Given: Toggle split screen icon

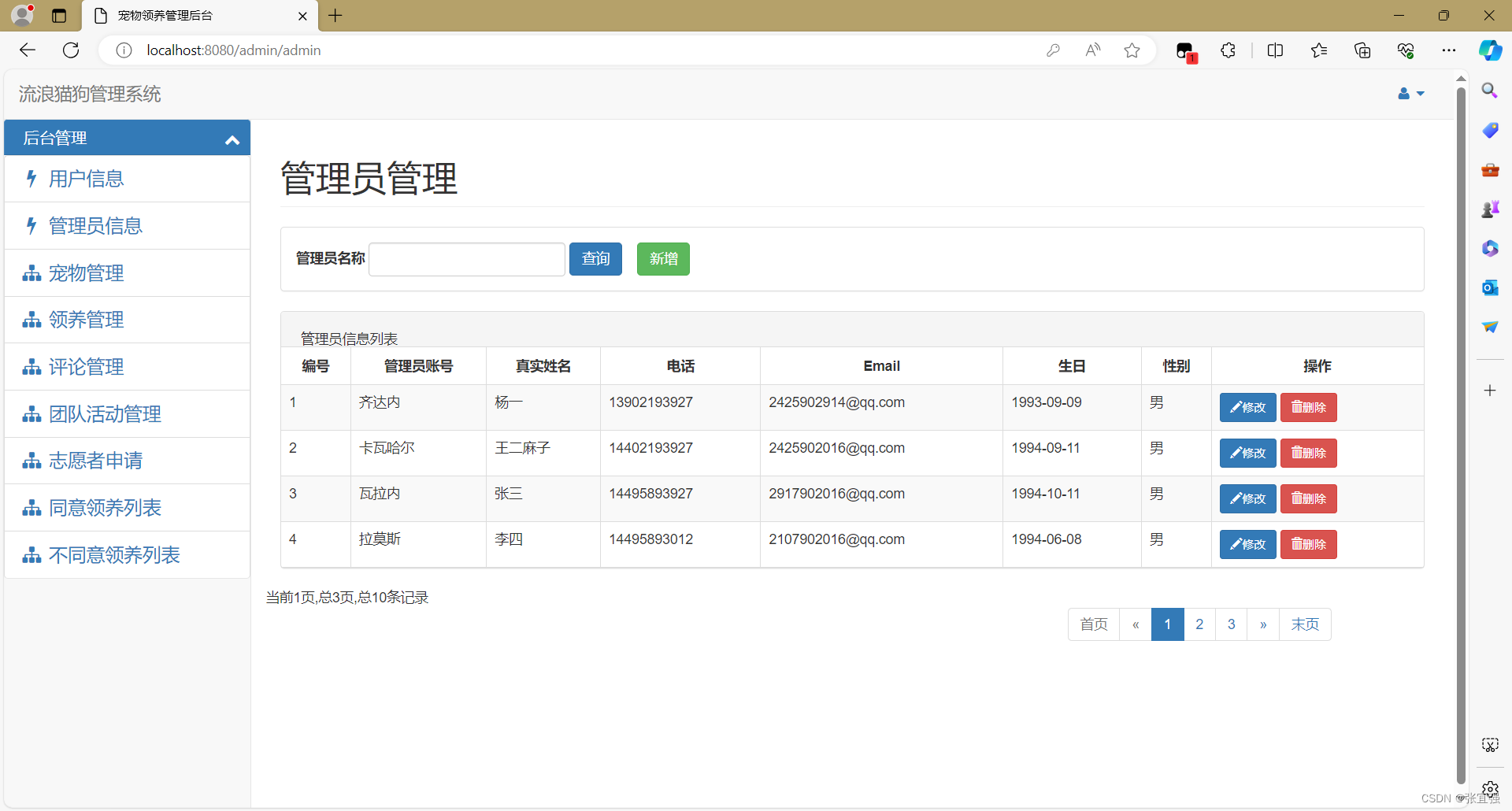Looking at the screenshot, I should coord(1275,50).
